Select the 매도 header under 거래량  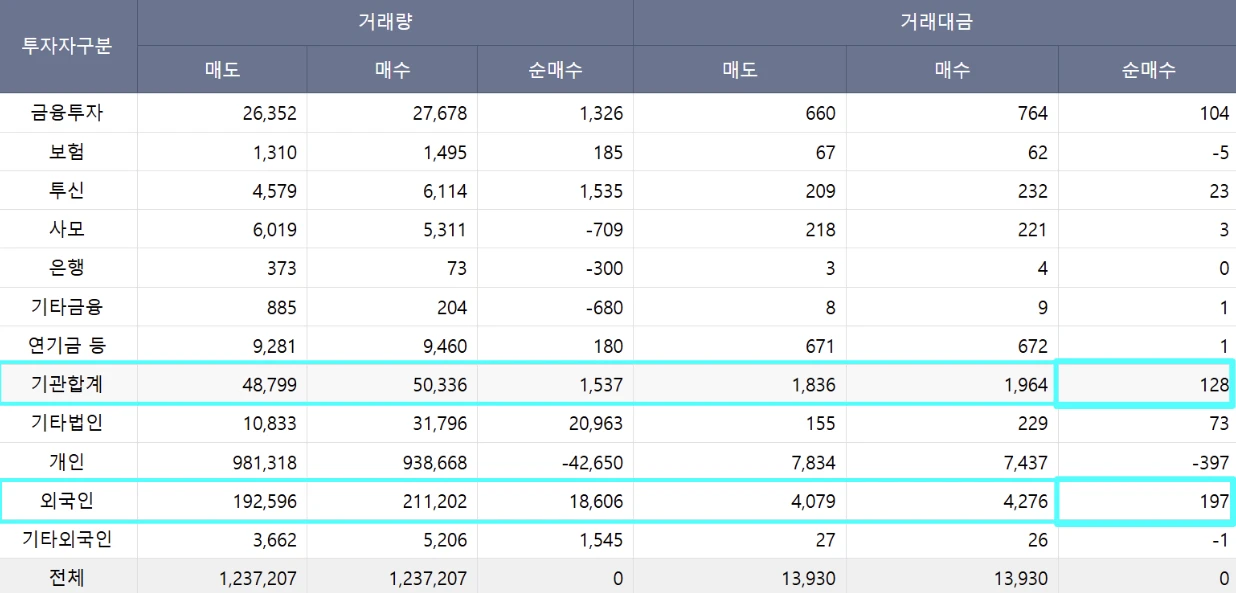point(222,69)
